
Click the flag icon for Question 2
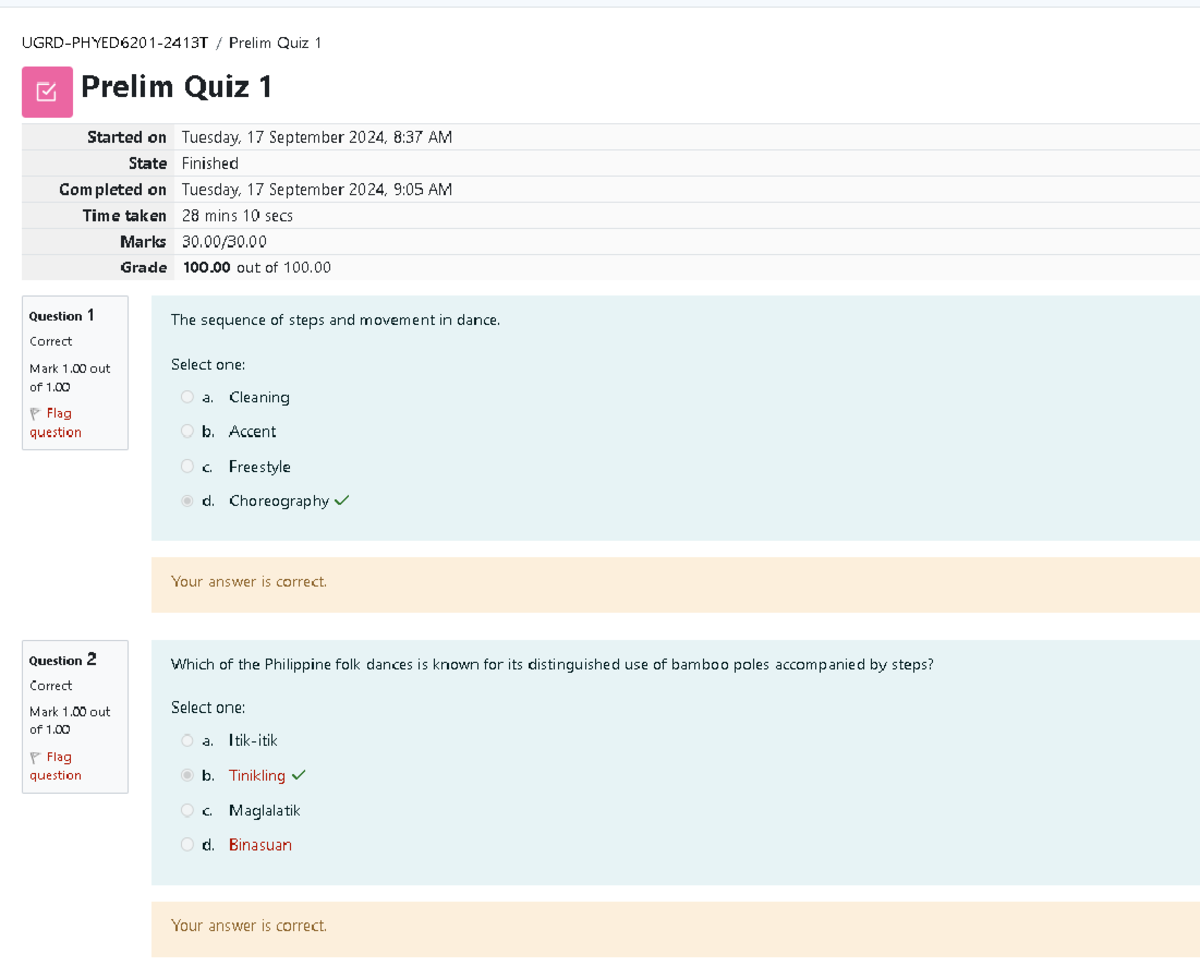click(x=35, y=757)
